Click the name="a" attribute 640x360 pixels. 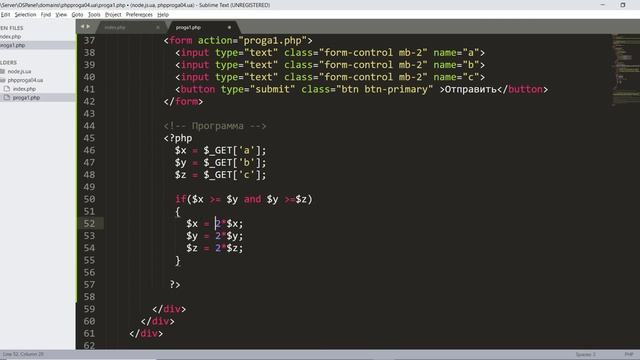point(456,53)
